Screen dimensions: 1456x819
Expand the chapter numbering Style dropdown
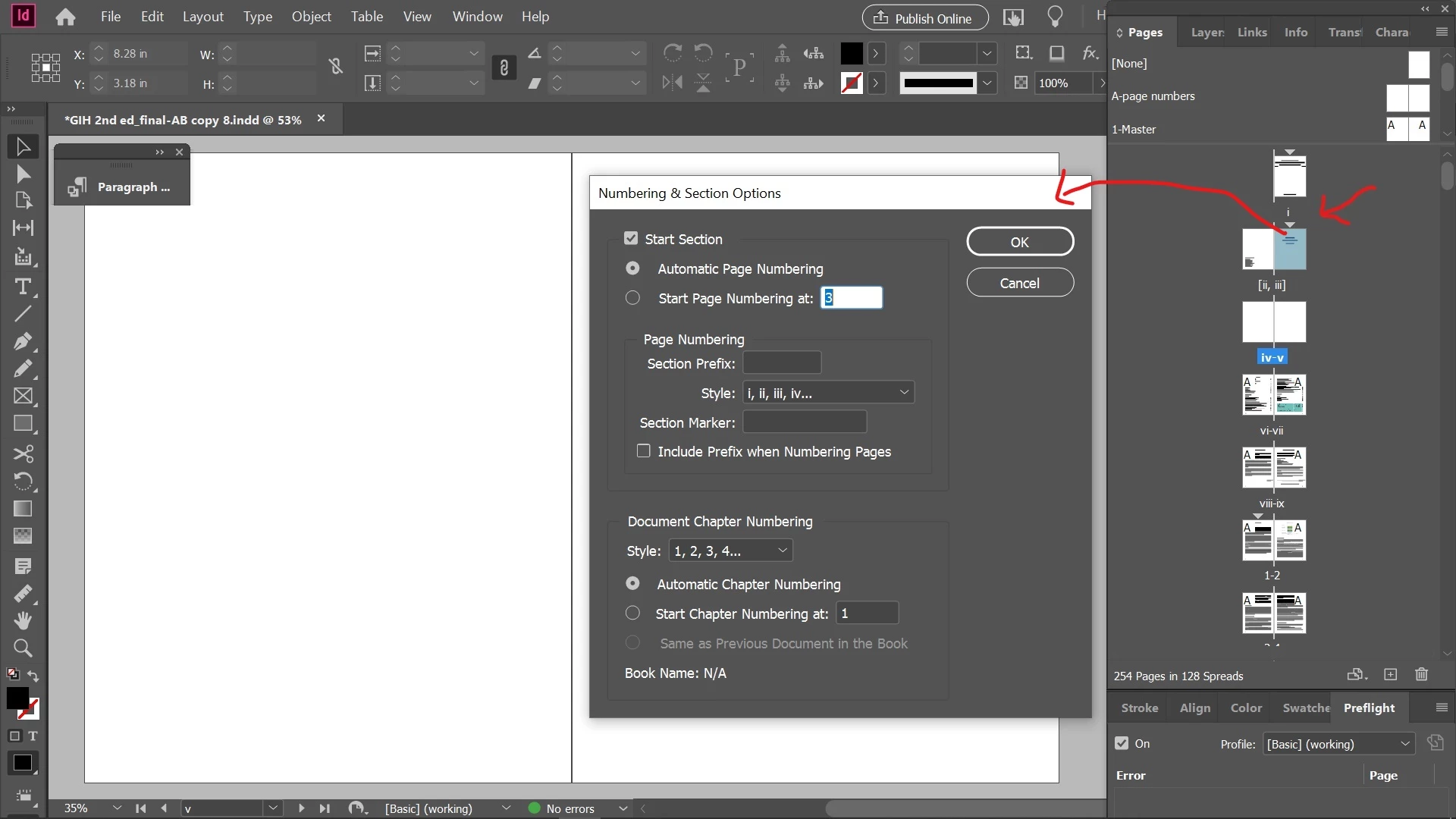[730, 551]
